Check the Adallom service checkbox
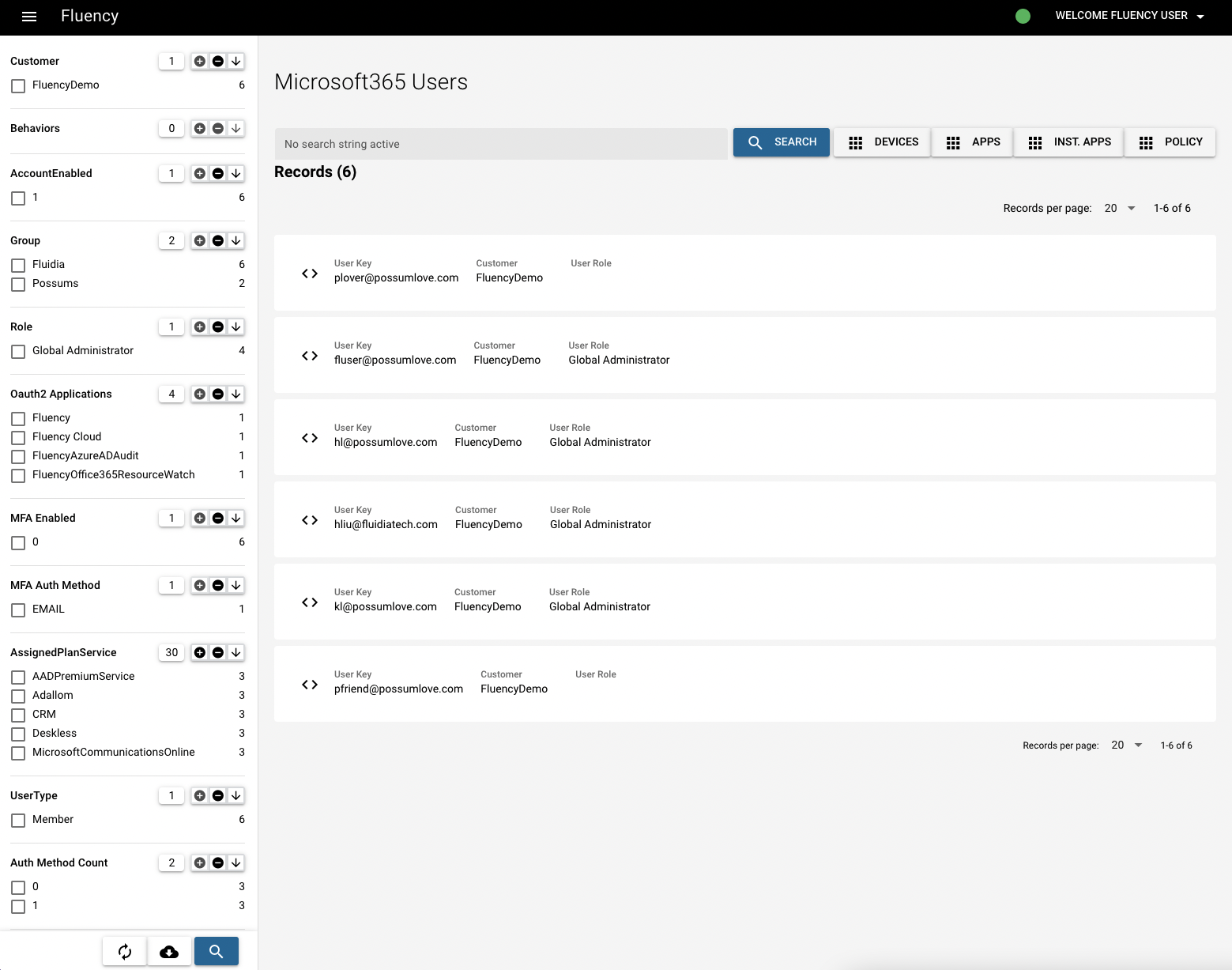The image size is (1232, 970). pos(18,696)
